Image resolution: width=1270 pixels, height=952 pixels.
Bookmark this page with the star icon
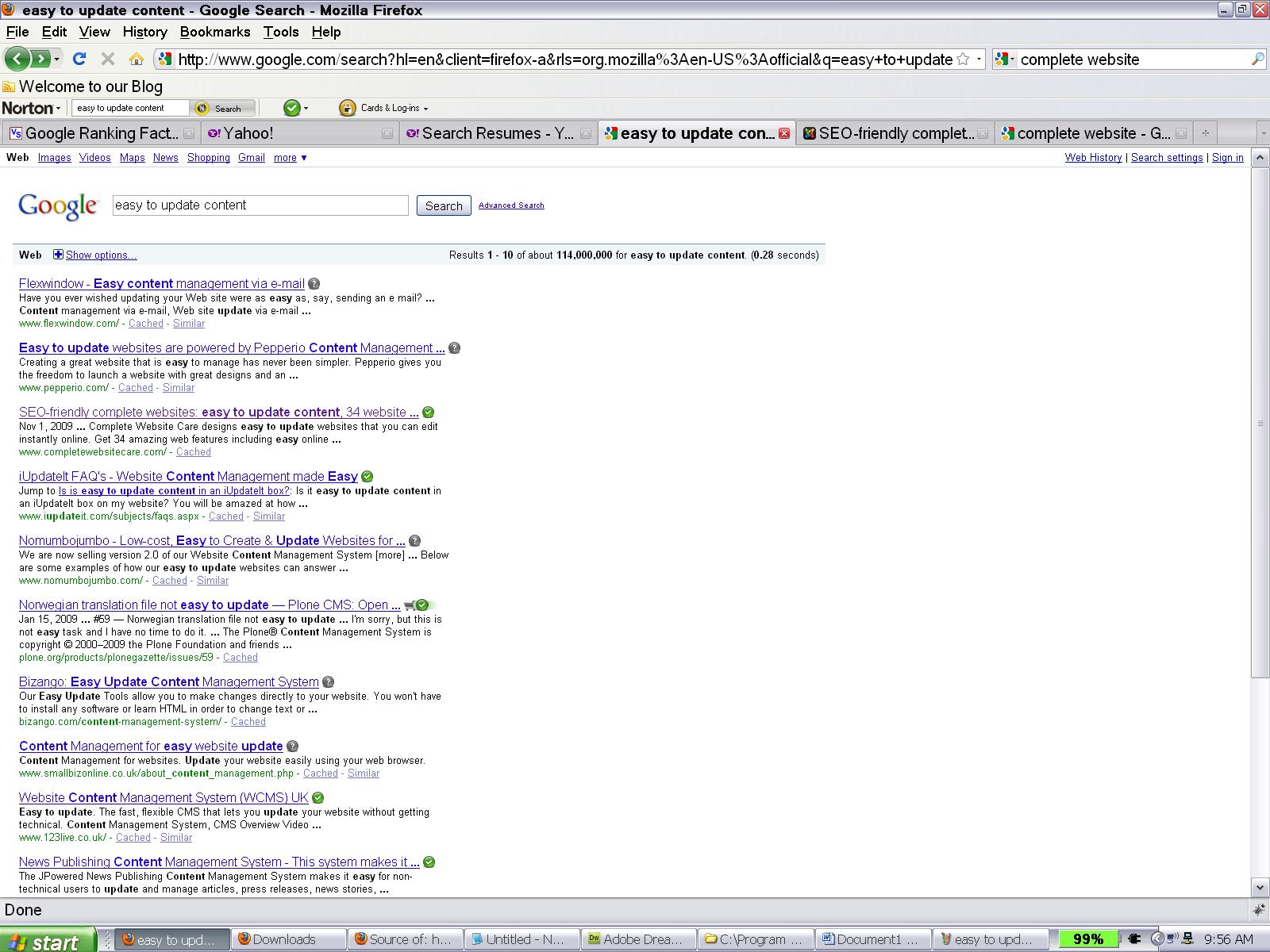(963, 59)
